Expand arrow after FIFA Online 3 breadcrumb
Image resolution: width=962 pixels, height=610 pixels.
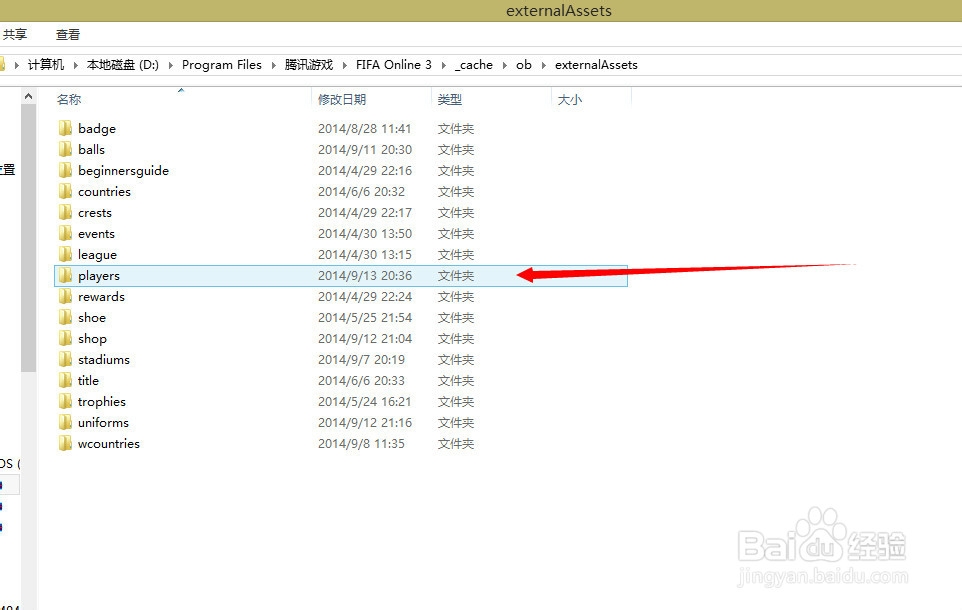click(444, 65)
